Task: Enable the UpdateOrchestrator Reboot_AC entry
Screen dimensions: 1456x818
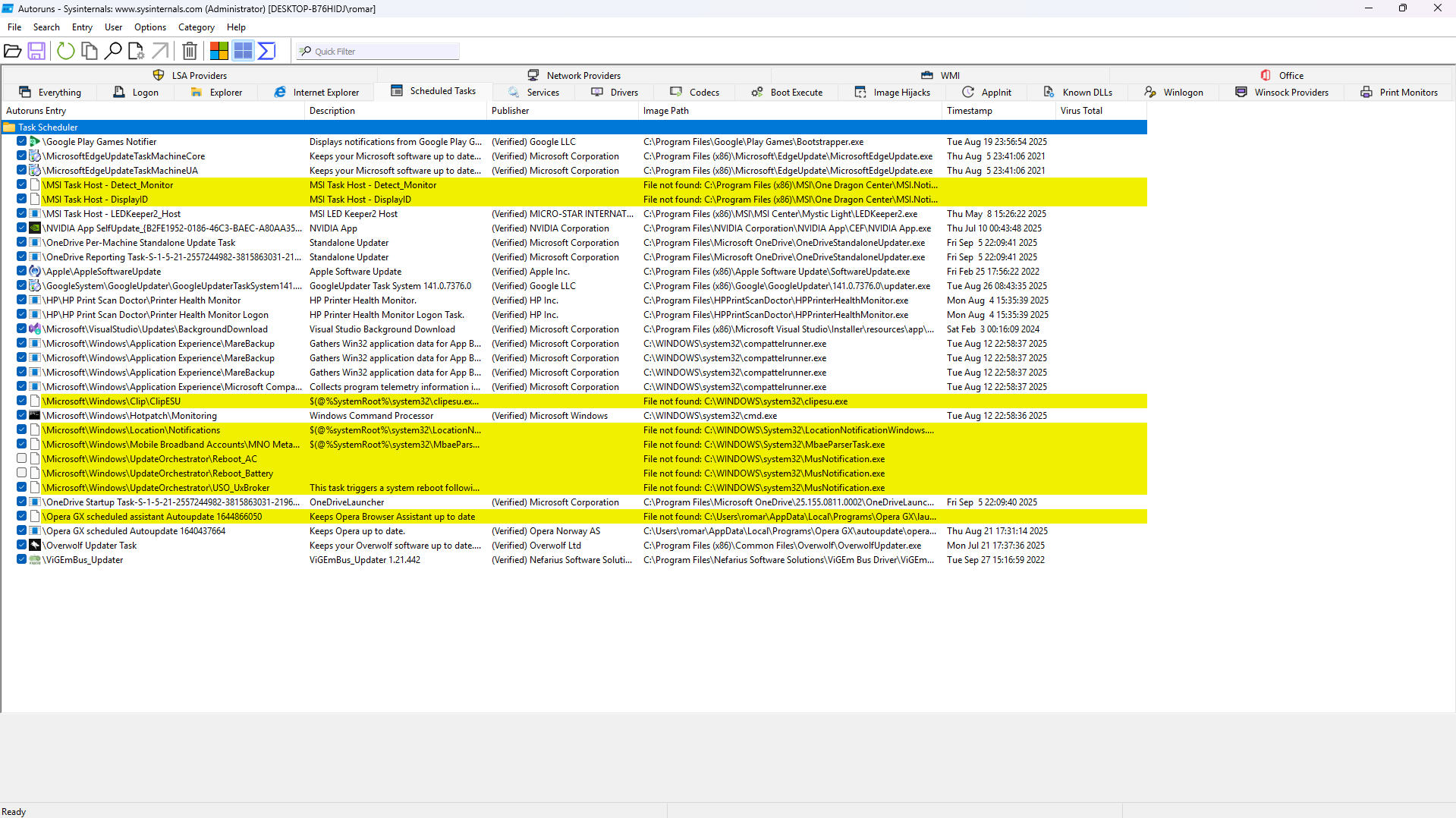Action: coord(22,459)
